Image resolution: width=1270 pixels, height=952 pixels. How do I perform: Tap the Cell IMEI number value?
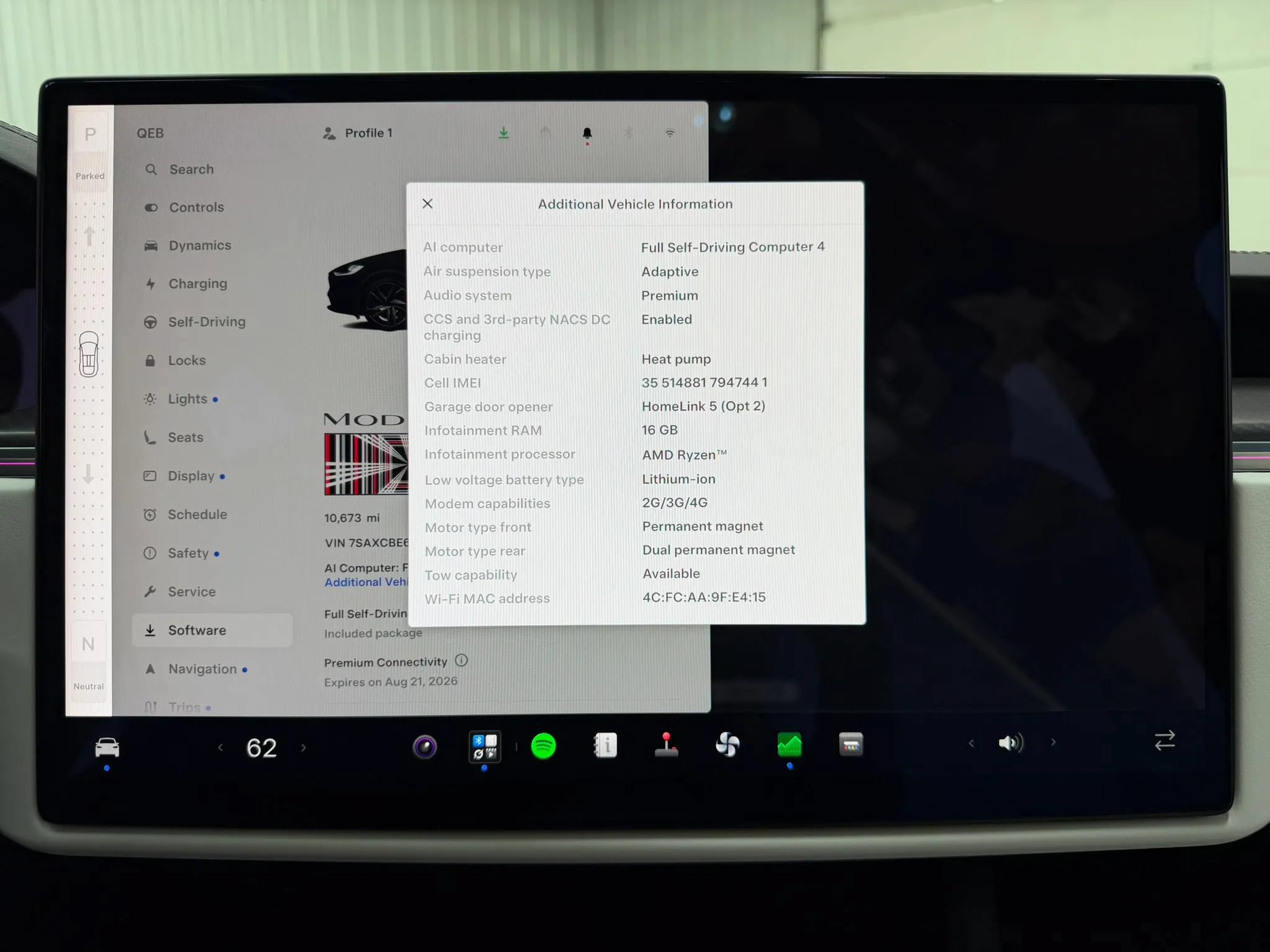point(704,382)
